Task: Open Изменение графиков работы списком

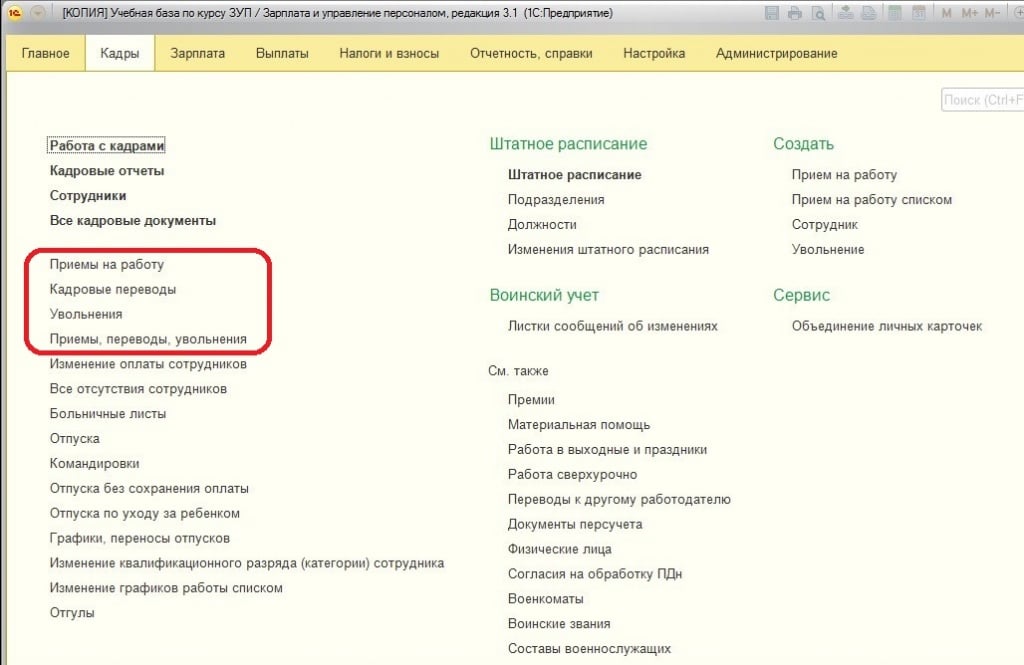Action: [166, 588]
